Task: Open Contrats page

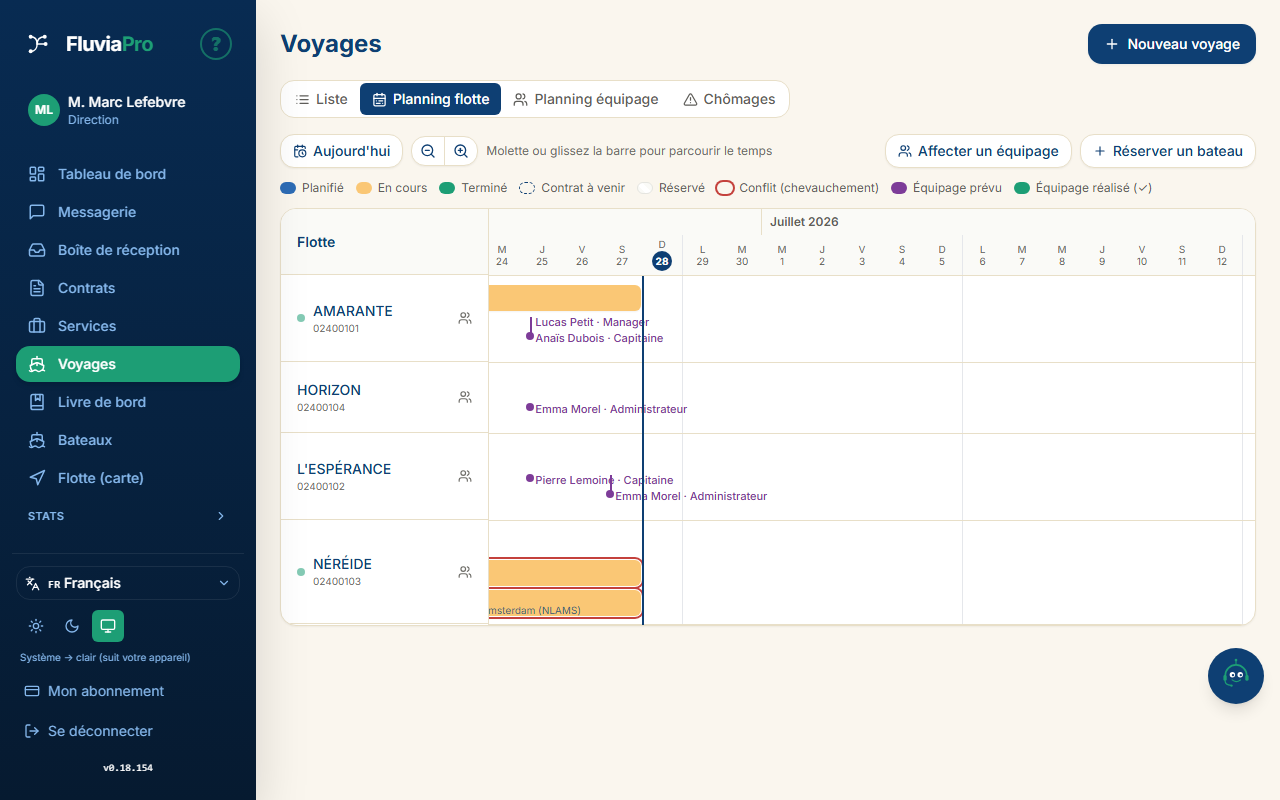Action: [x=128, y=288]
